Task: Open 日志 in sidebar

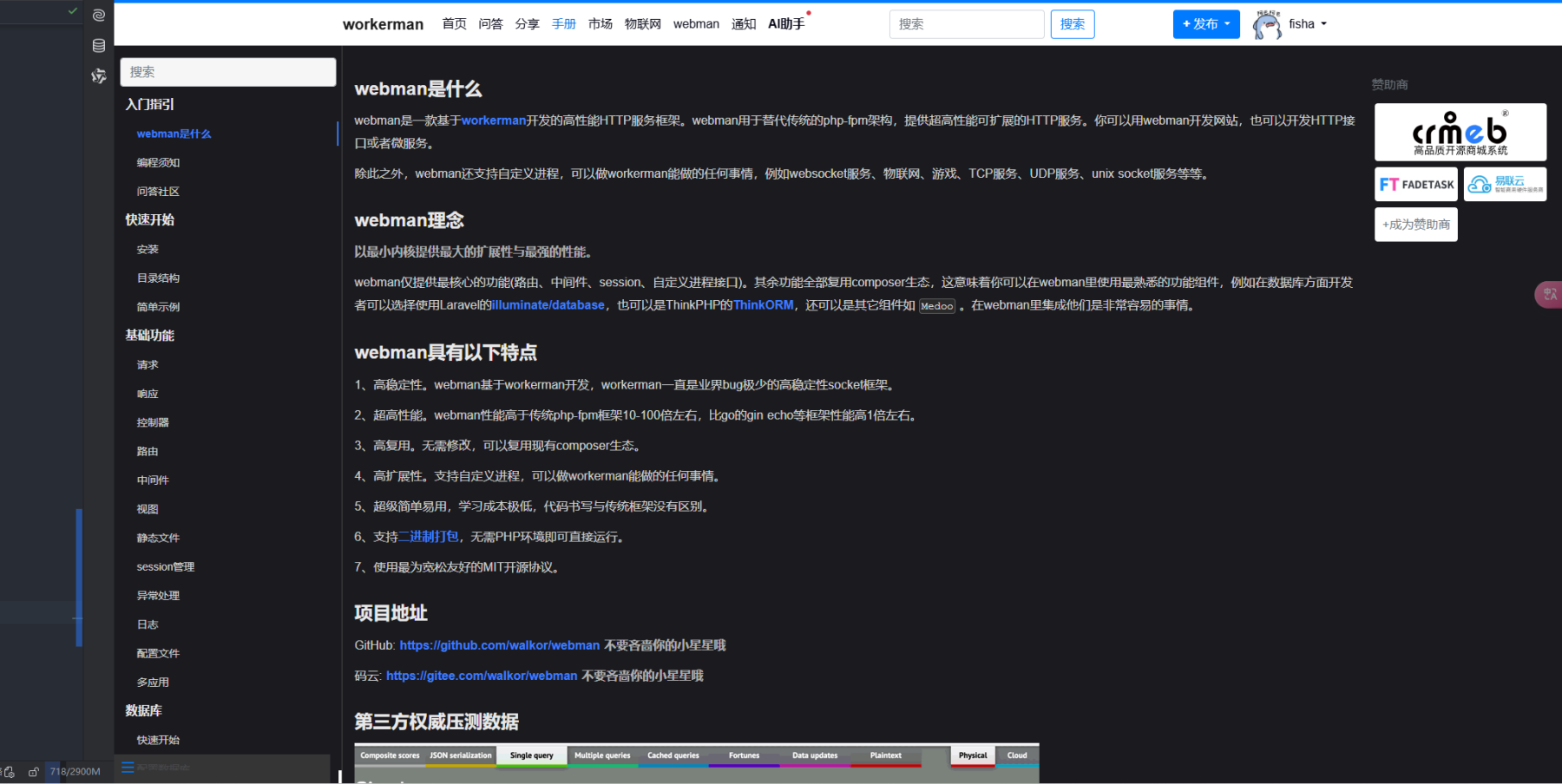Action: point(148,624)
